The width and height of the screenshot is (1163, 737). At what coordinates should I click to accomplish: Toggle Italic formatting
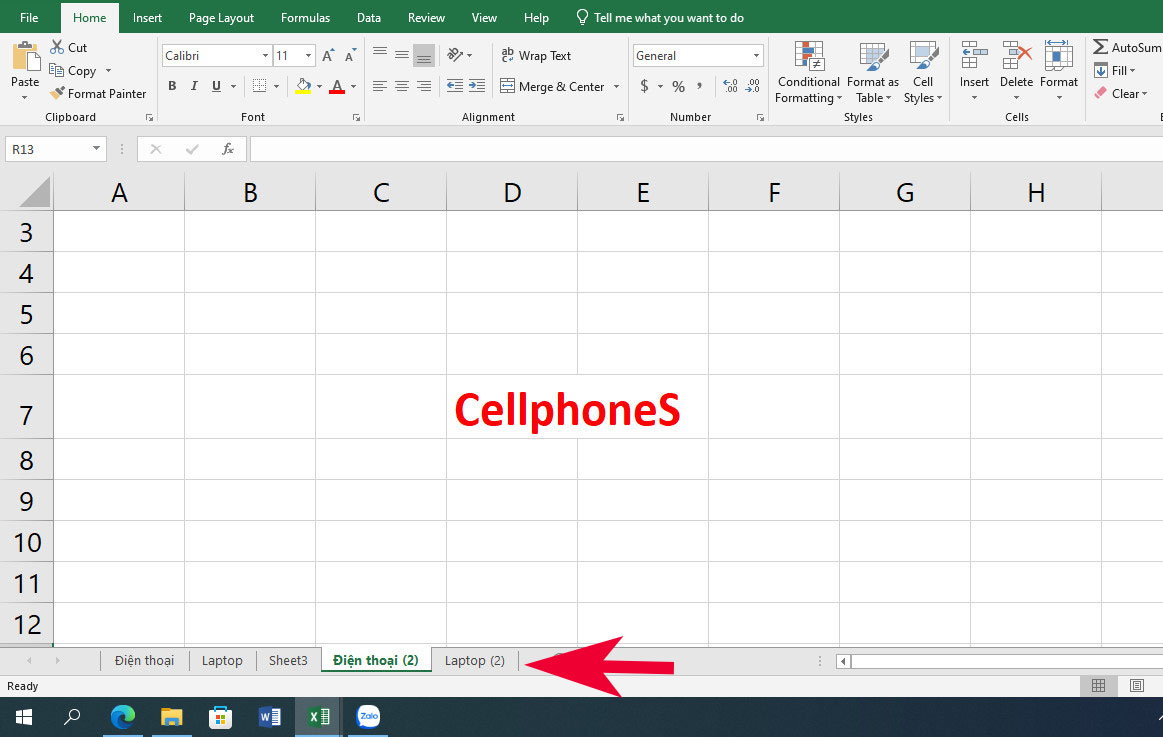(194, 87)
